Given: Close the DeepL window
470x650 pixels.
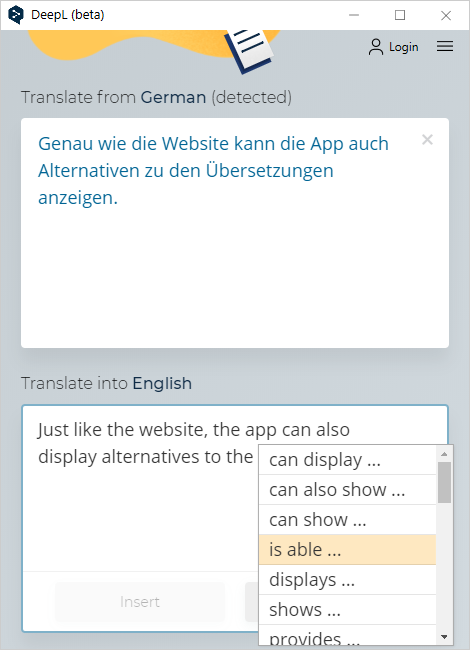Looking at the screenshot, I should pos(446,15).
